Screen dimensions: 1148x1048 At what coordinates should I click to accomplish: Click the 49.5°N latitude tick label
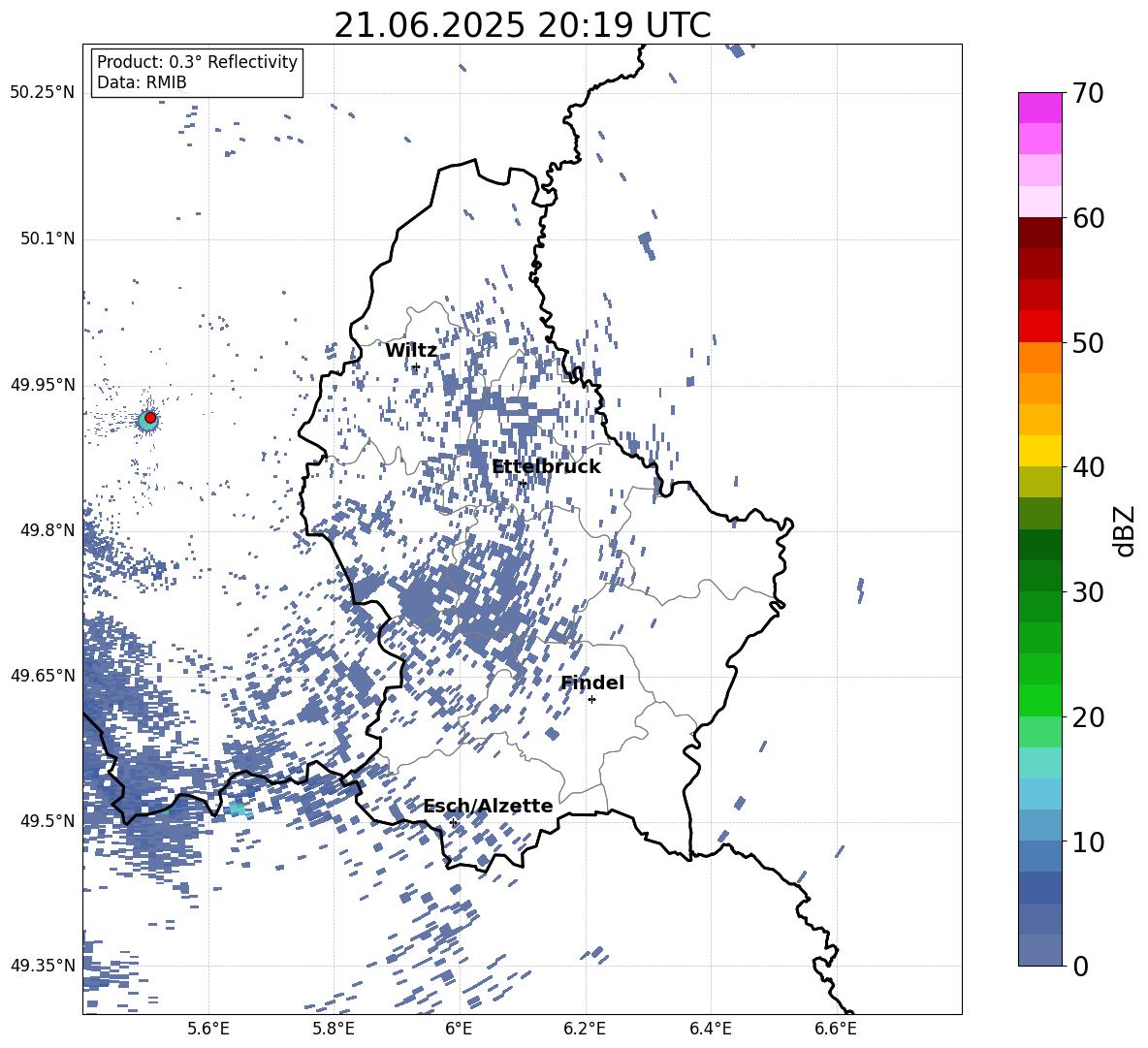tap(47, 821)
